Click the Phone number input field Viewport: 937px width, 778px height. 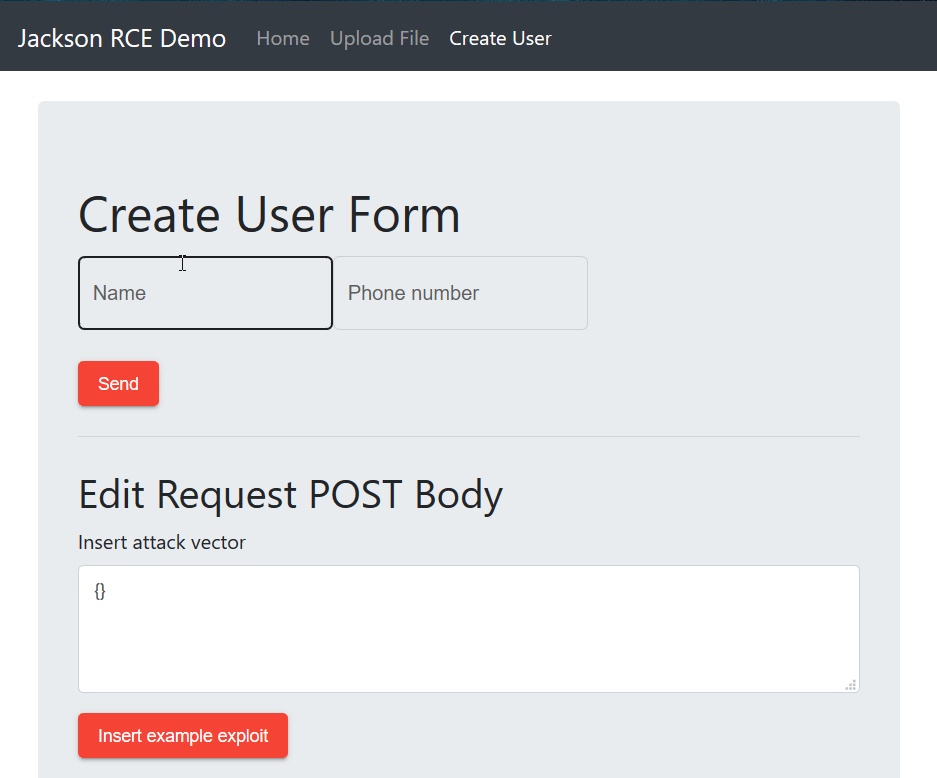(460, 293)
